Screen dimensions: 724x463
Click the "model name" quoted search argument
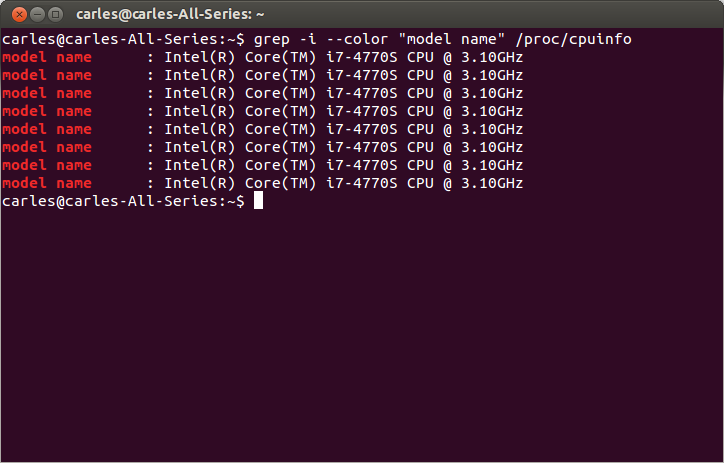(452, 39)
